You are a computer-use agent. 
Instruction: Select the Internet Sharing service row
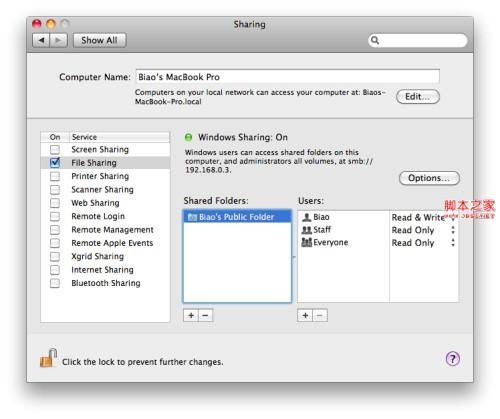point(105,270)
